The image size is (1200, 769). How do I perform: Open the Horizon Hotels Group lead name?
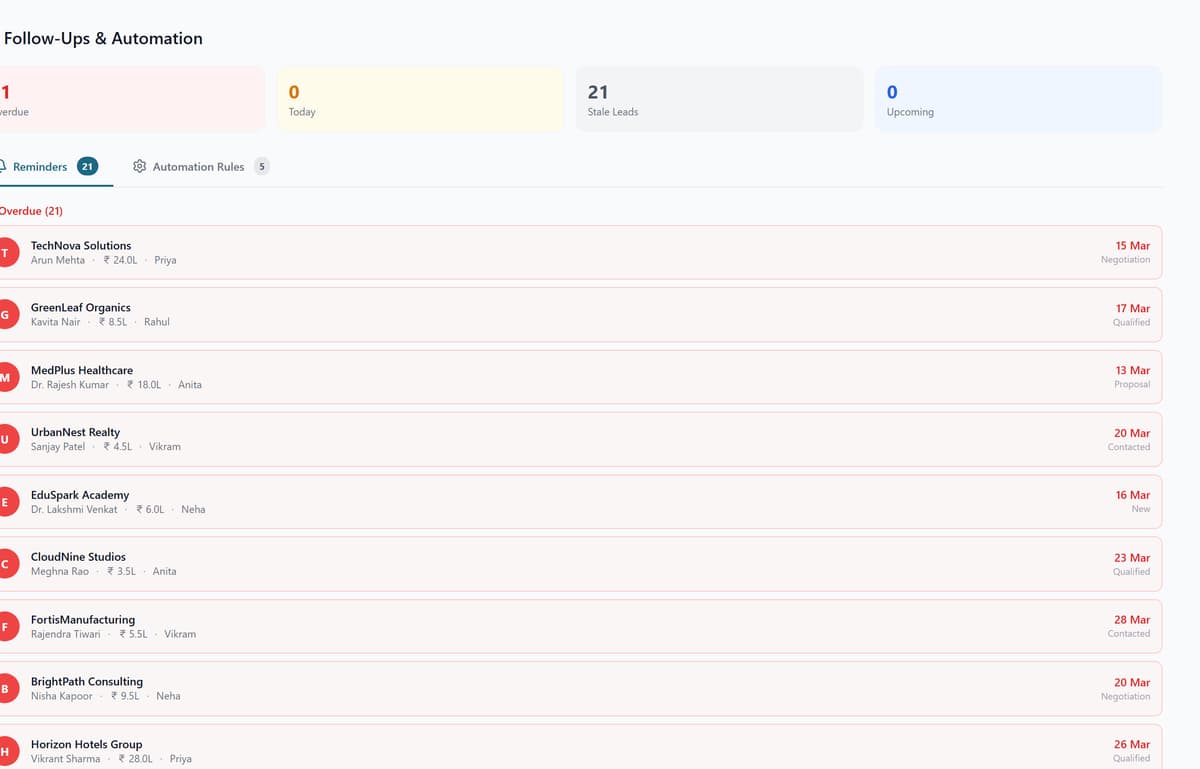pyautogui.click(x=87, y=744)
